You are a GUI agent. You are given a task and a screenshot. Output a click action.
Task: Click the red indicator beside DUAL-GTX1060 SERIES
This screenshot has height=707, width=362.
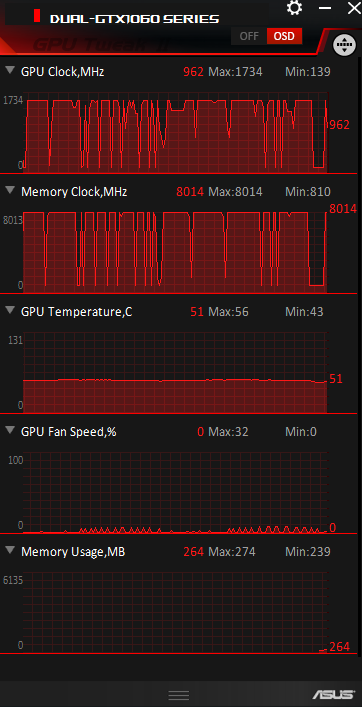(37, 17)
